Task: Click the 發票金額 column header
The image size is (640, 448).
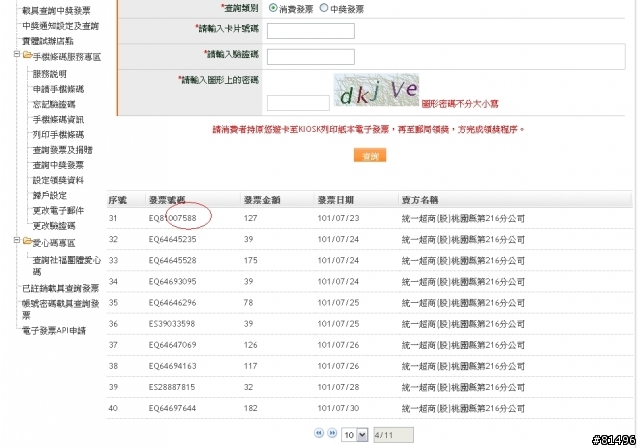Action: pyautogui.click(x=262, y=200)
